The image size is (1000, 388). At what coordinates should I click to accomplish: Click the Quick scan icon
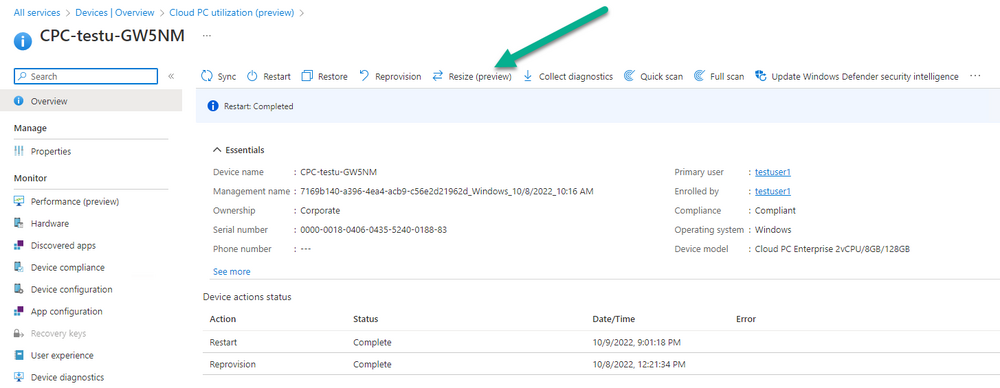pyautogui.click(x=629, y=77)
